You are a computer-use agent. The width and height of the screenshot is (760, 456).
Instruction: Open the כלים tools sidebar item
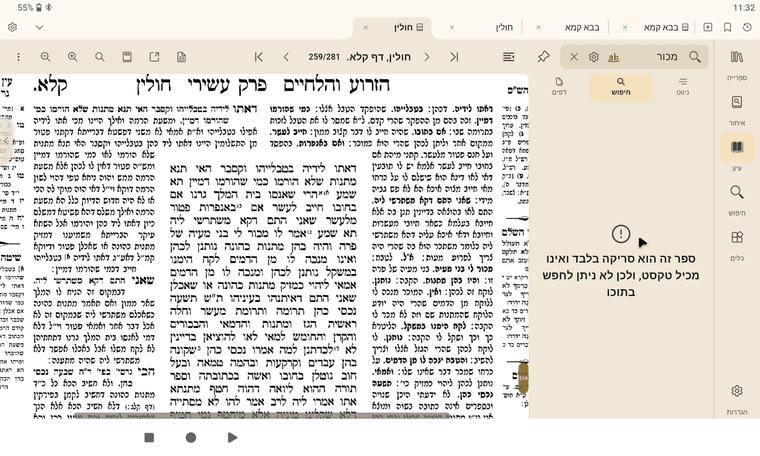click(737, 245)
